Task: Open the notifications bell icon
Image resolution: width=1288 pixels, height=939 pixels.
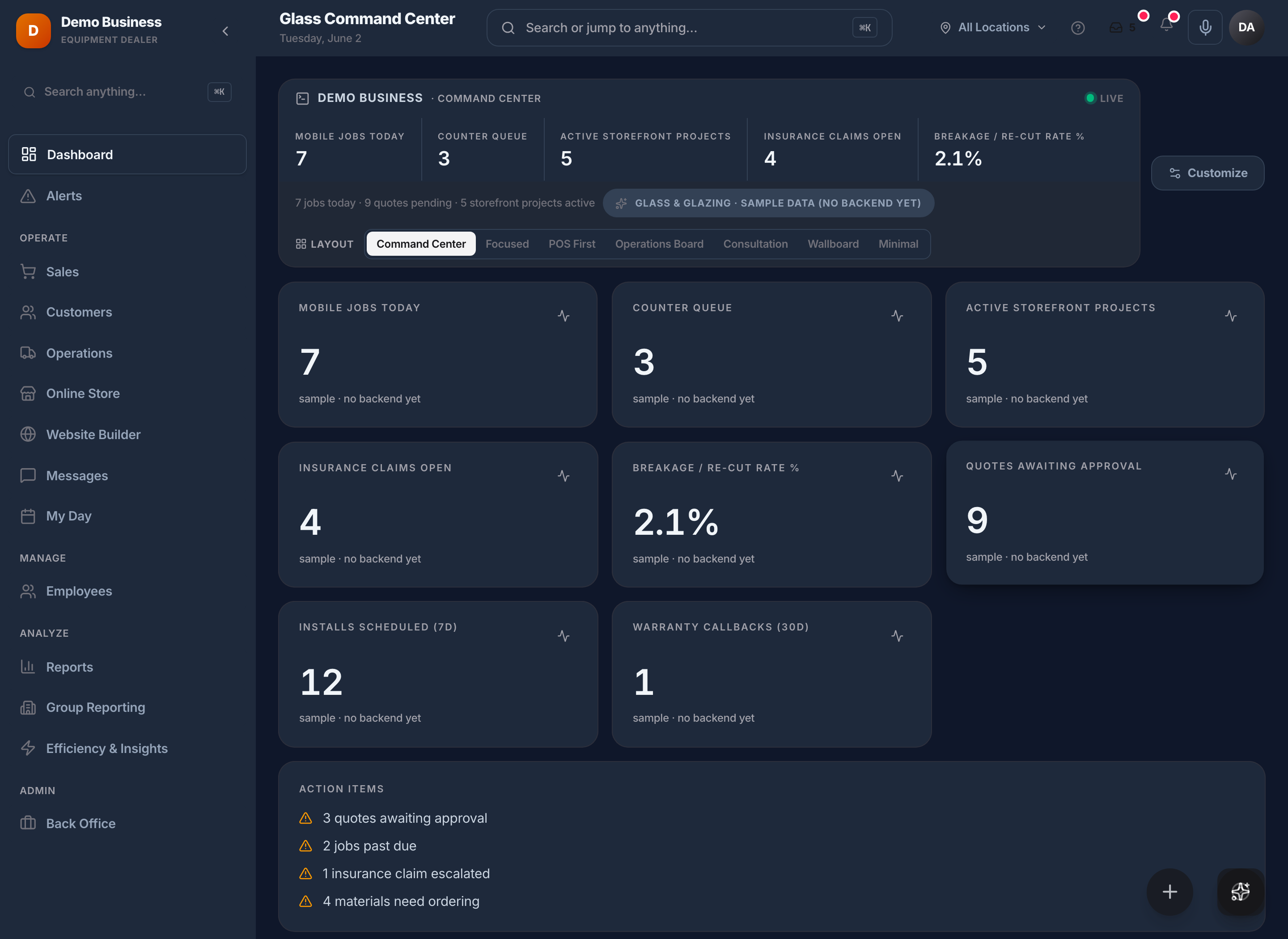Action: [1166, 25]
